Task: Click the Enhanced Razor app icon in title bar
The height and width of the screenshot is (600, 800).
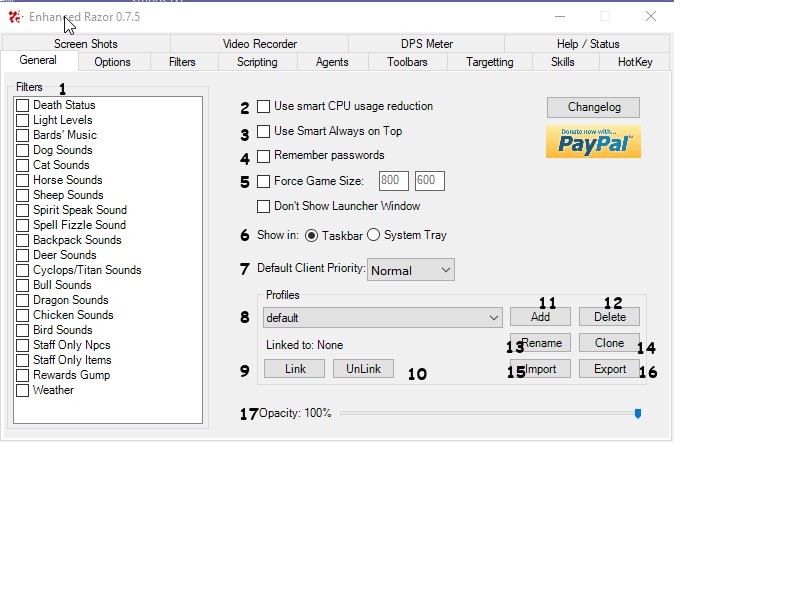Action: pyautogui.click(x=15, y=16)
